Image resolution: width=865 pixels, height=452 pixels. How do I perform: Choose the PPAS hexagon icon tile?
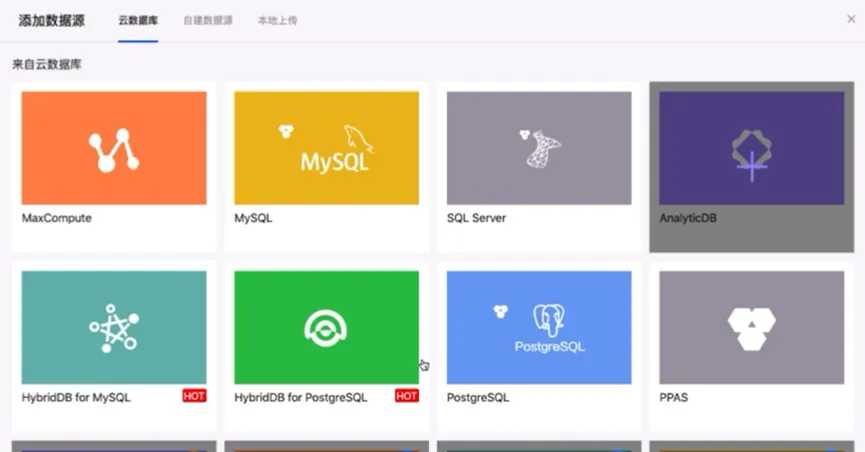click(x=751, y=327)
